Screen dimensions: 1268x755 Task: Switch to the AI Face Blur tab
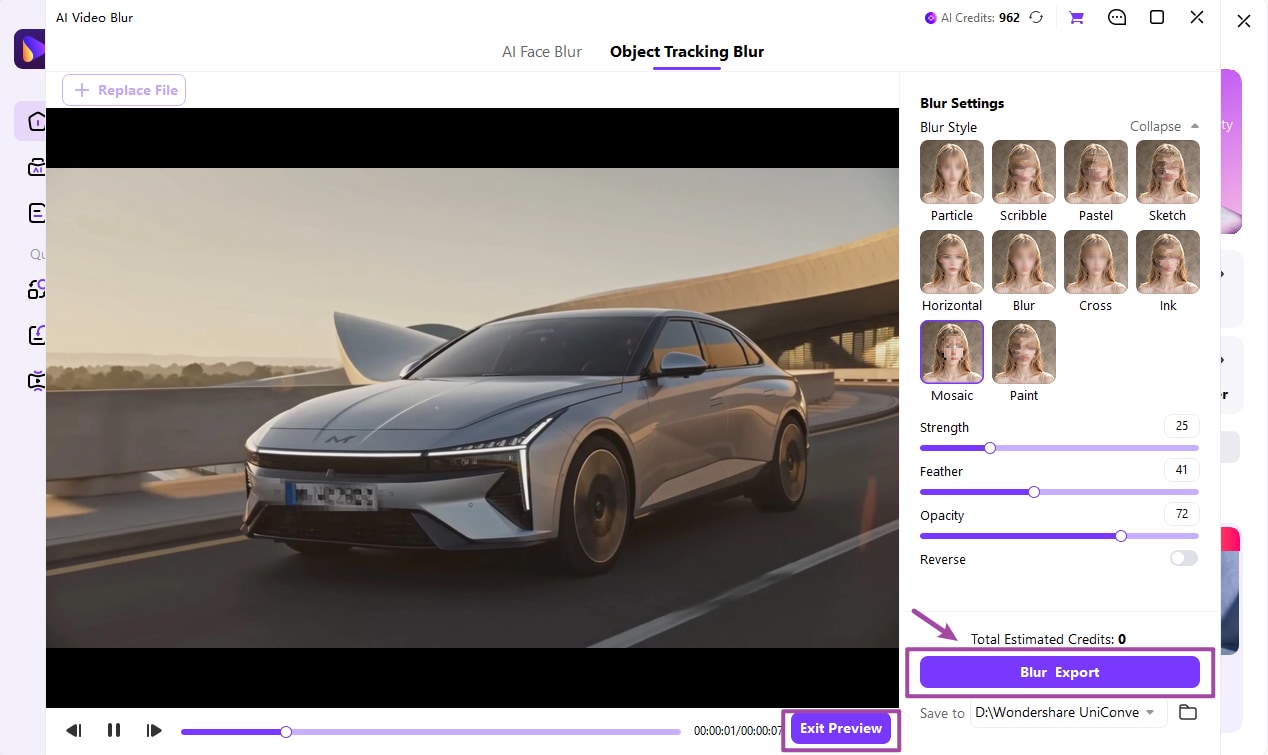click(542, 52)
